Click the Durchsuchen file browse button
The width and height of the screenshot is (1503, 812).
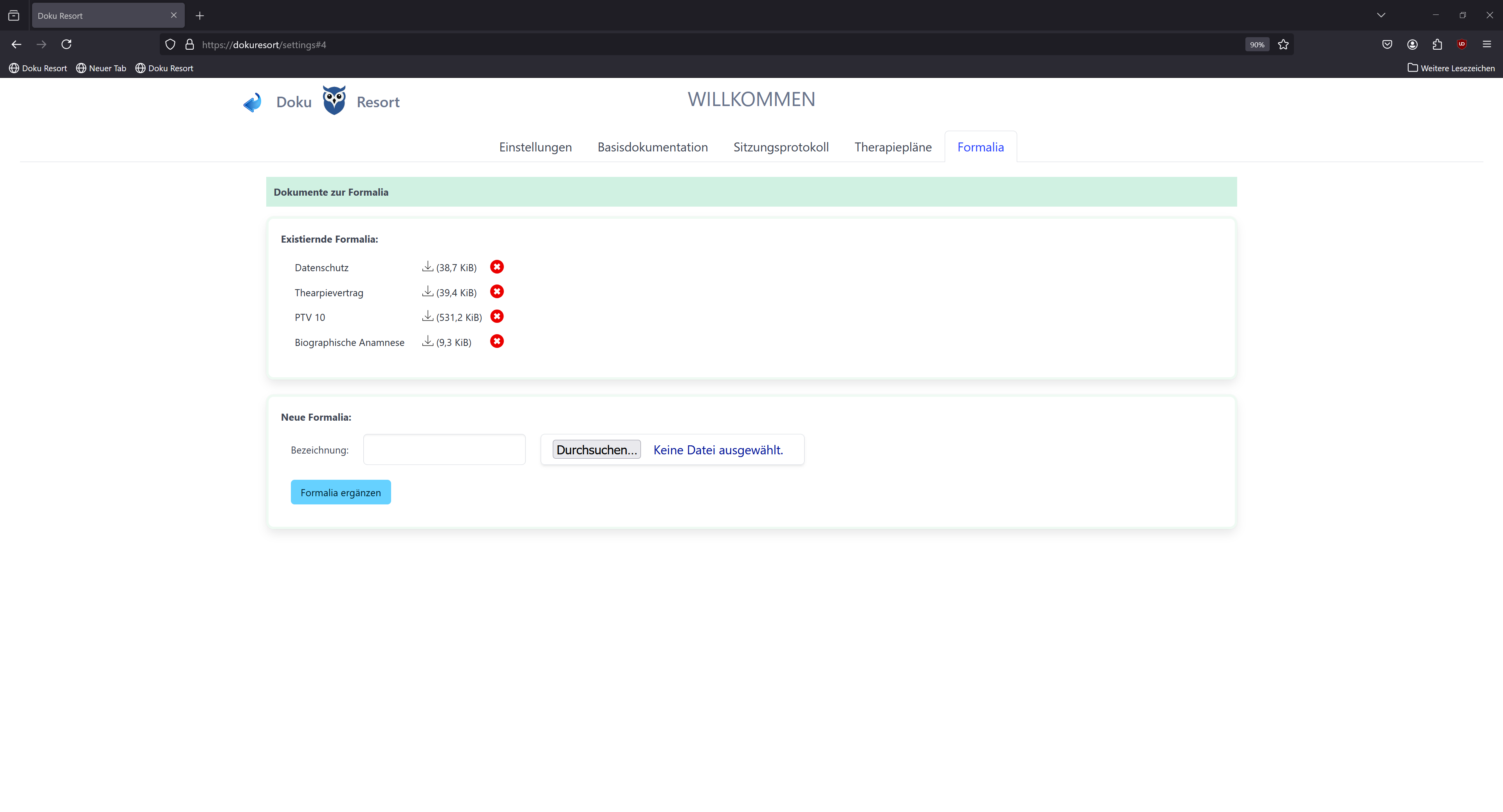[596, 450]
